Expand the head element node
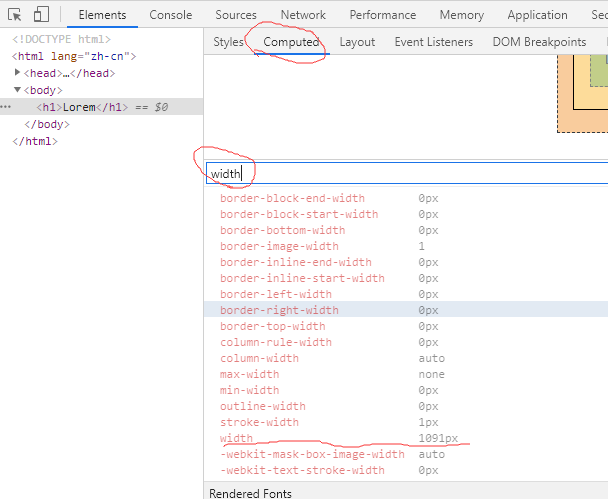This screenshot has width=608, height=499. (x=18, y=73)
